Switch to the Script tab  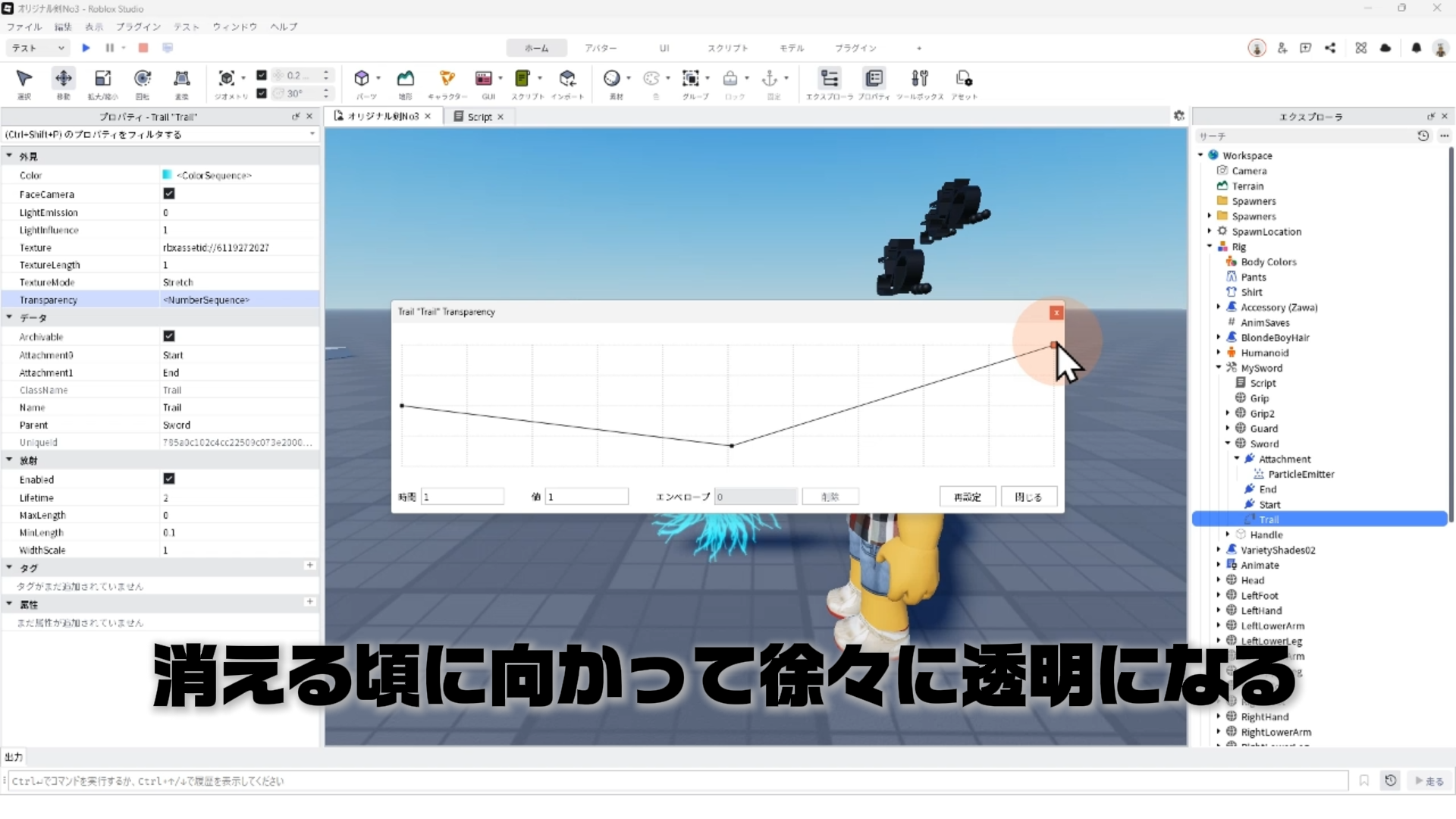479,116
